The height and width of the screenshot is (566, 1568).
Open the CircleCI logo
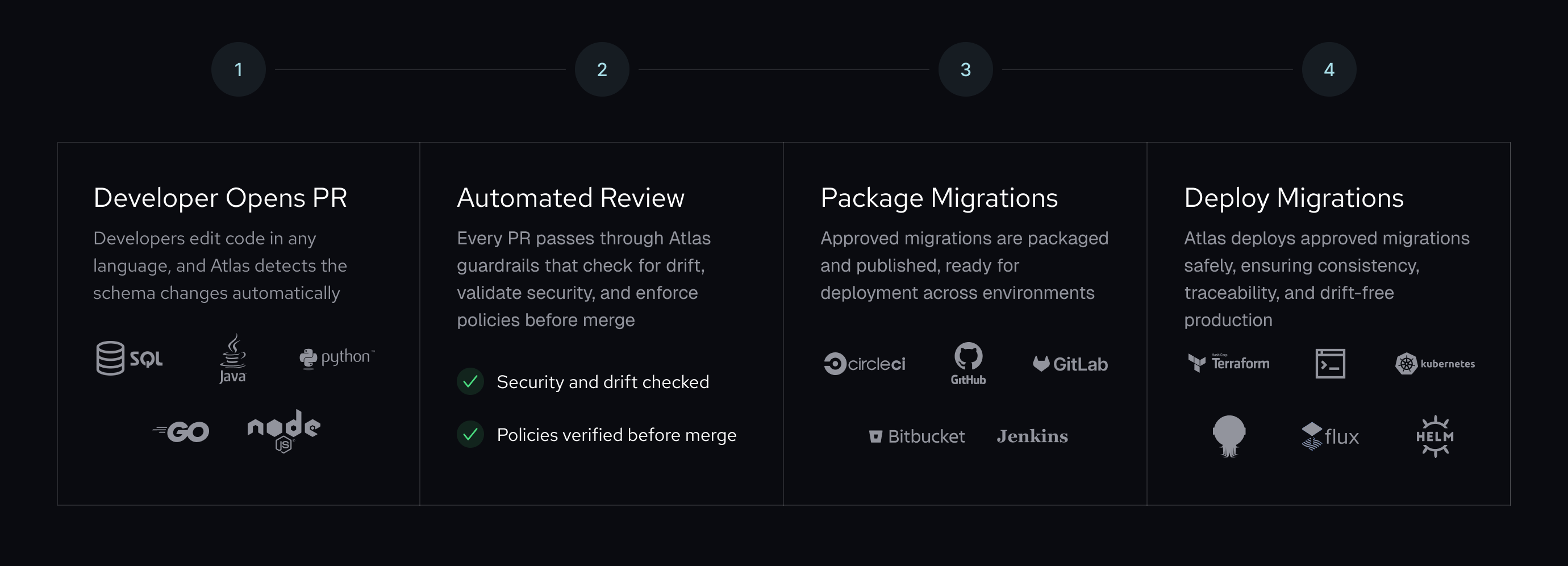864,364
